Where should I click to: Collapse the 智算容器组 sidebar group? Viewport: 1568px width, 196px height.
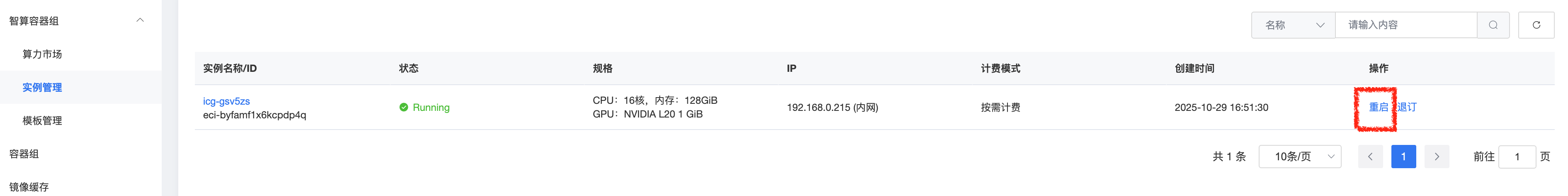coord(140,20)
